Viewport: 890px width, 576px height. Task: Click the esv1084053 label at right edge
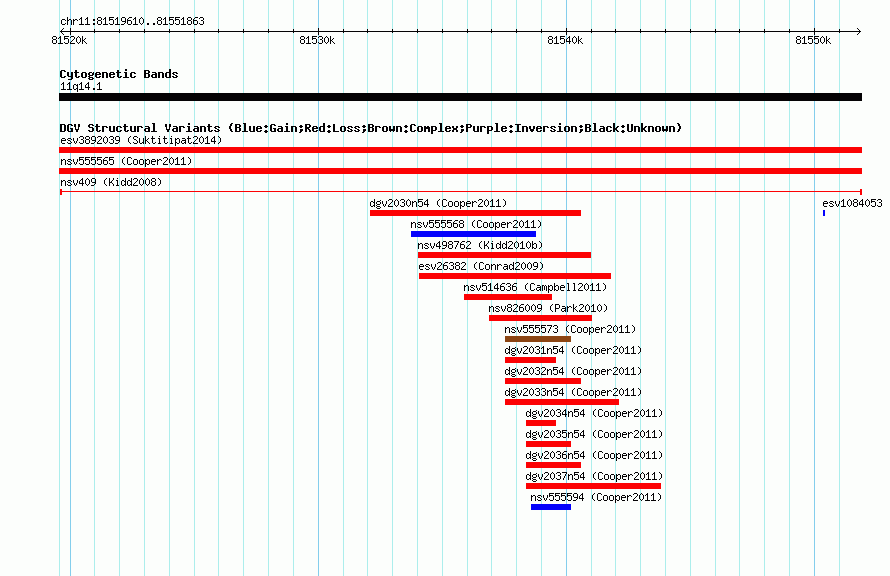(x=852, y=203)
